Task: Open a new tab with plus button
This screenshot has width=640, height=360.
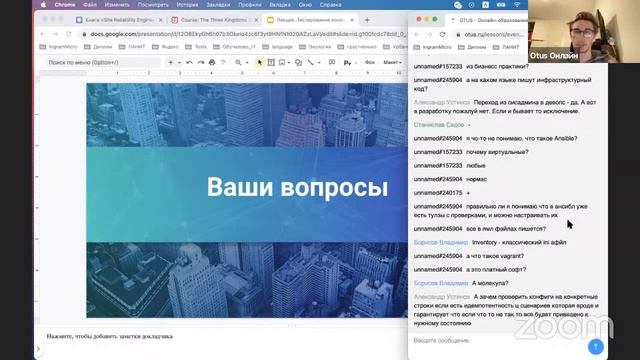Action: 367,20
